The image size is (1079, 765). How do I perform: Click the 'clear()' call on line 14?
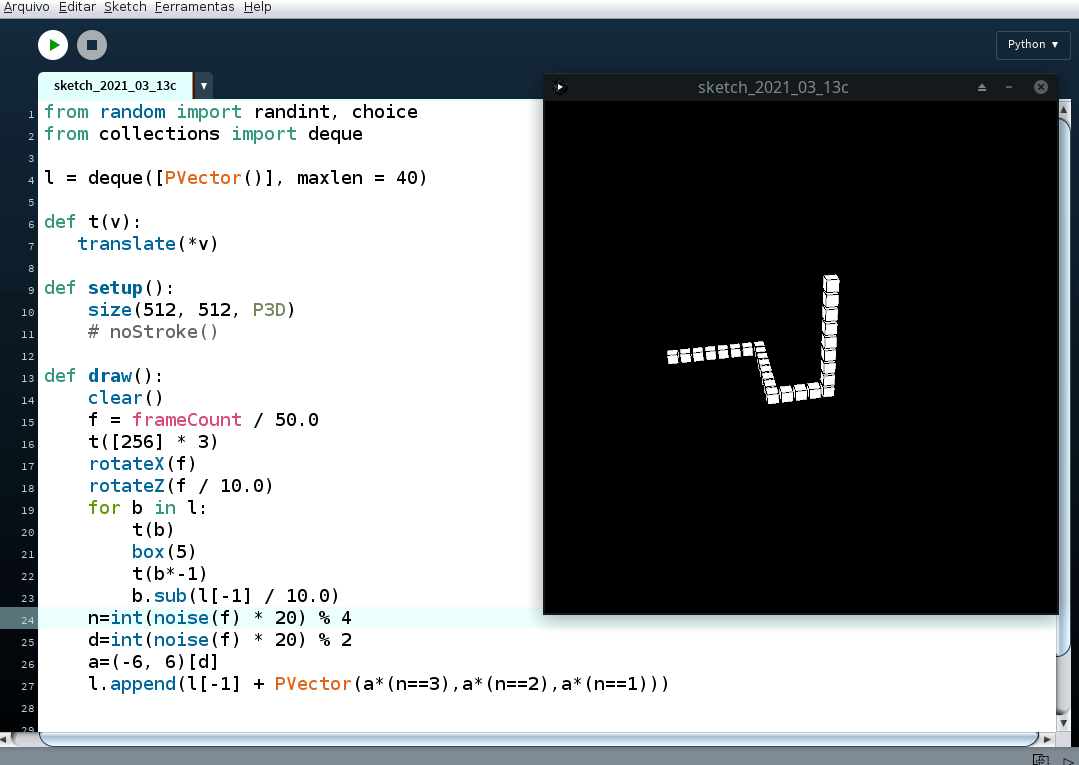125,398
